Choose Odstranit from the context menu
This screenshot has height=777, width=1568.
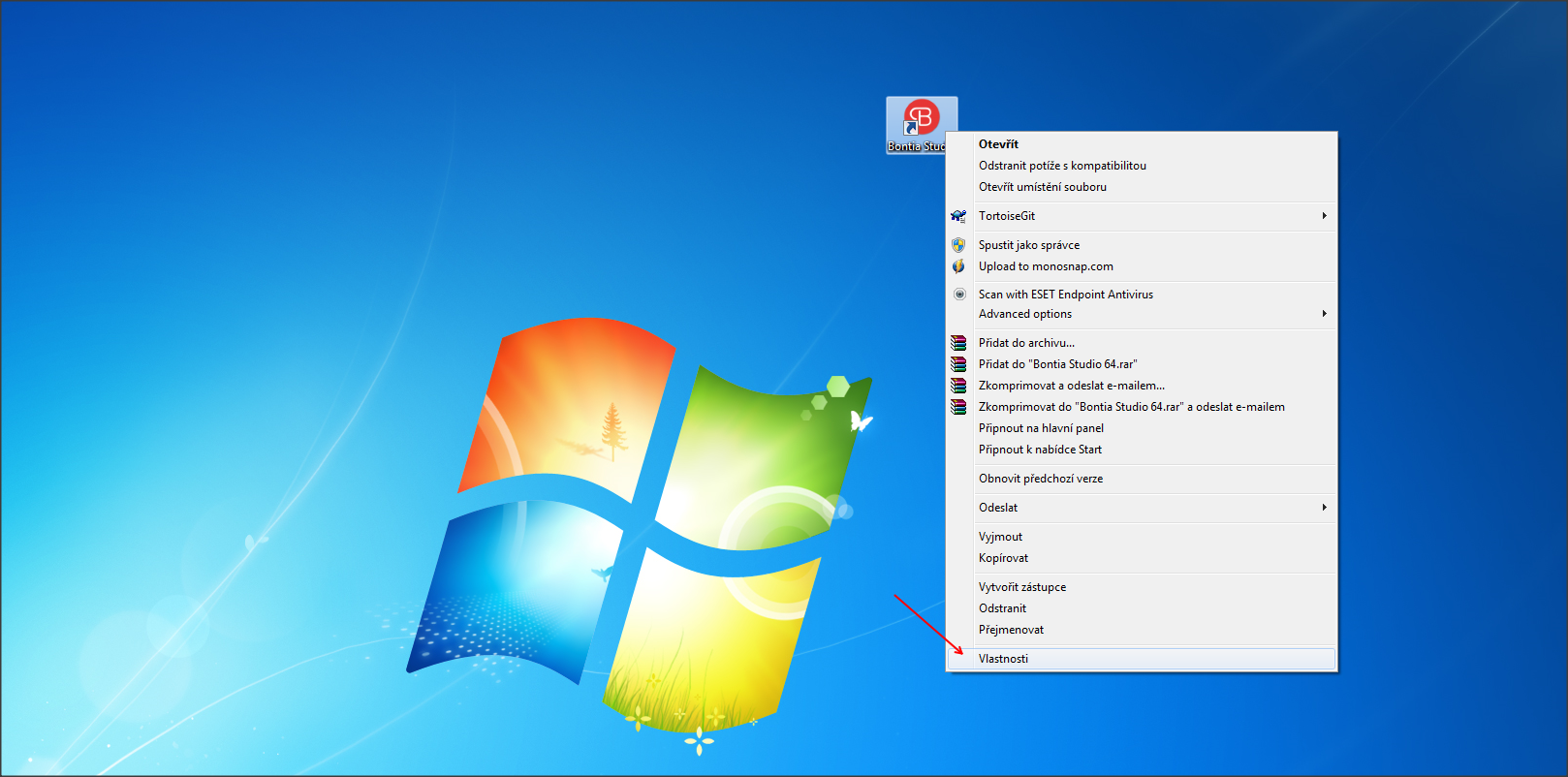click(1142, 608)
